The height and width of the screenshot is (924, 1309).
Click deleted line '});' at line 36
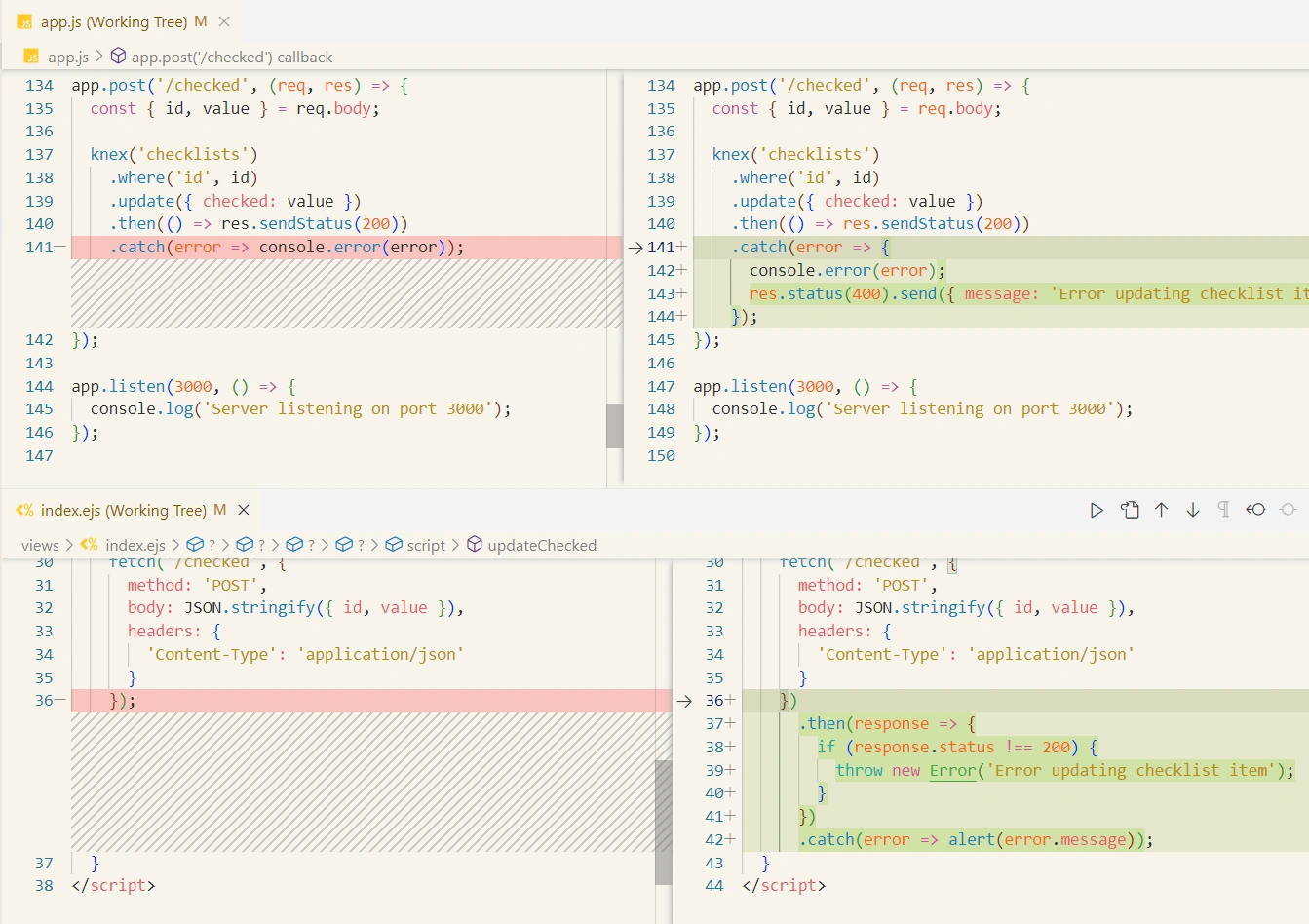point(122,701)
